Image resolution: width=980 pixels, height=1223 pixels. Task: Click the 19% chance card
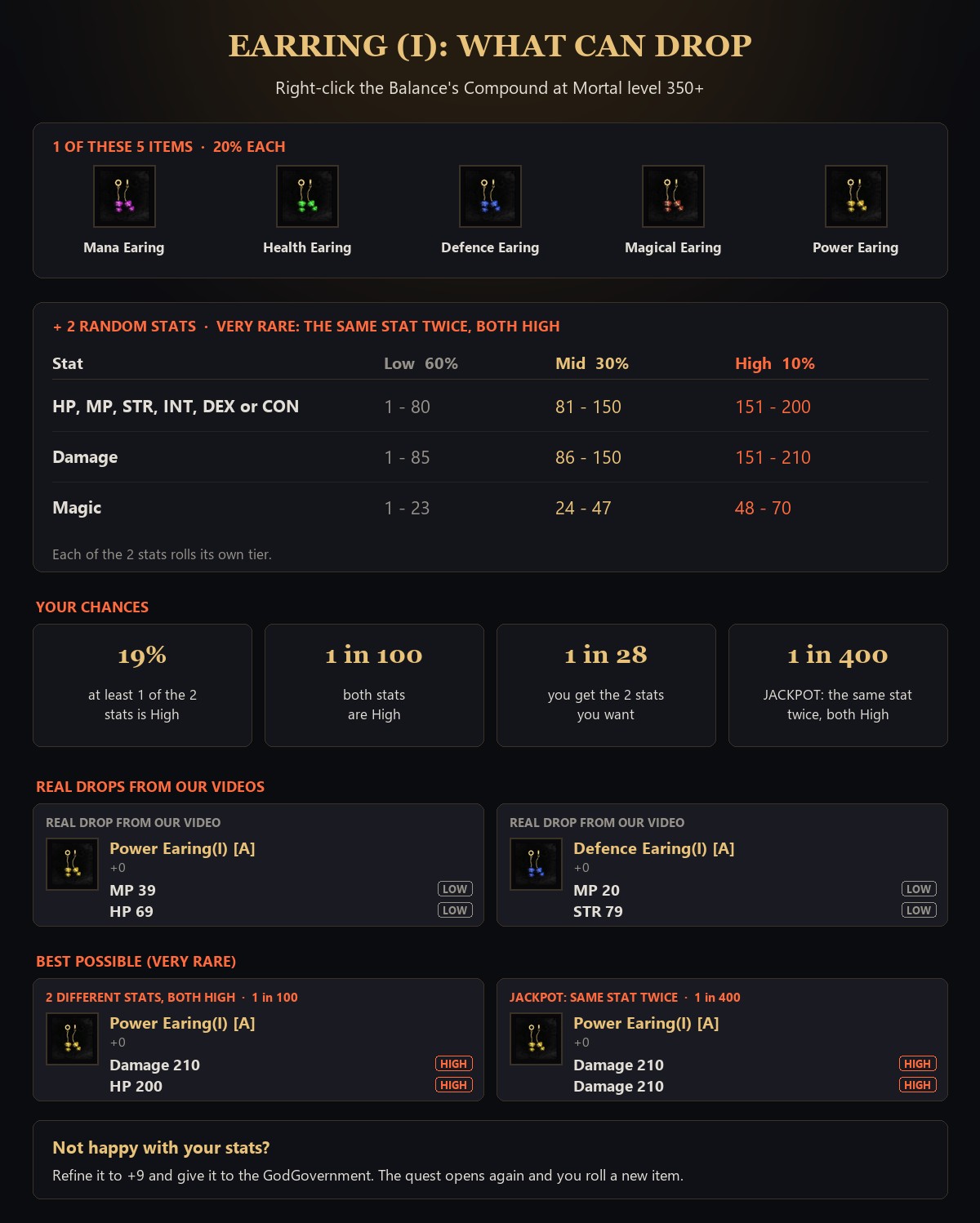[x=142, y=685]
